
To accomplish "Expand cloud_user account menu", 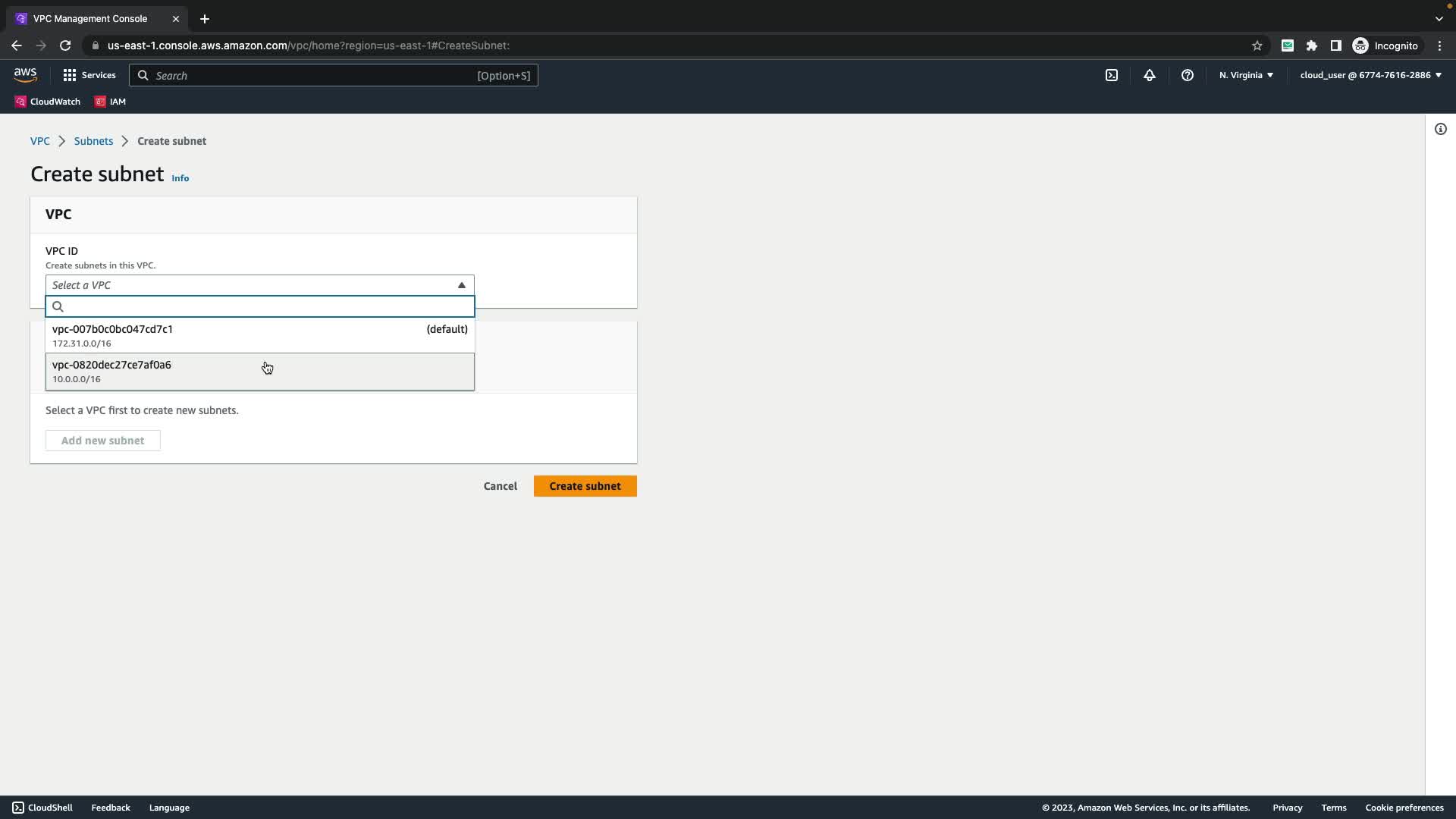I will [x=1370, y=75].
